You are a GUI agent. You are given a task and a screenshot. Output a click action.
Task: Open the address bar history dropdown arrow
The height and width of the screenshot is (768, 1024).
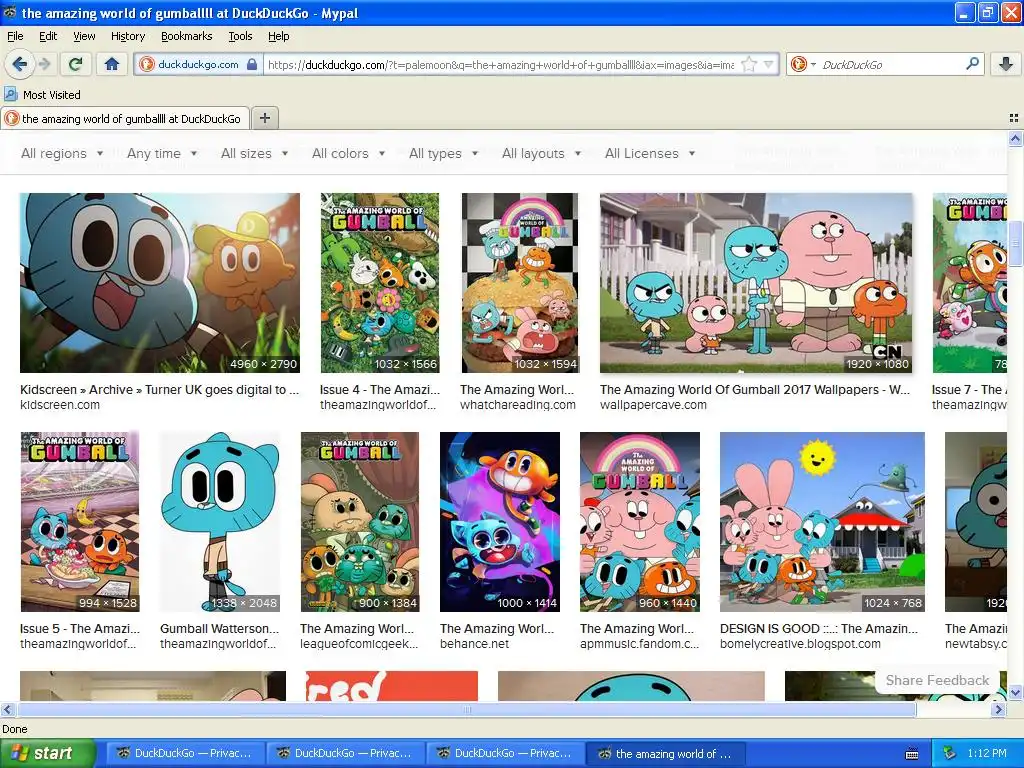click(769, 64)
